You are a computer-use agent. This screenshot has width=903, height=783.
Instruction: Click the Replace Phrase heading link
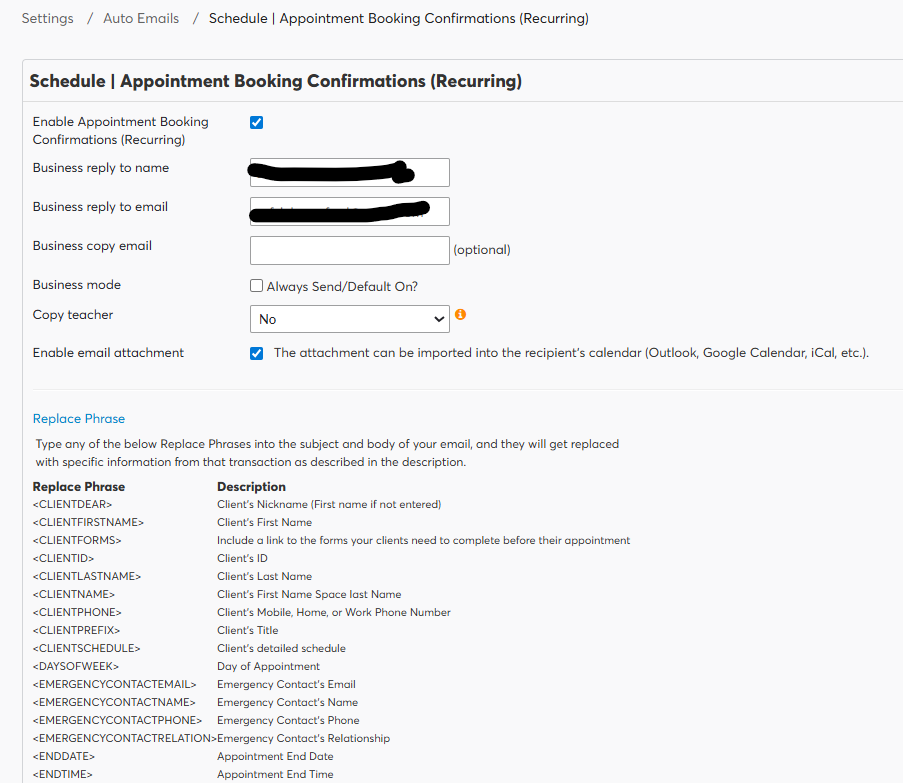[x=79, y=419]
